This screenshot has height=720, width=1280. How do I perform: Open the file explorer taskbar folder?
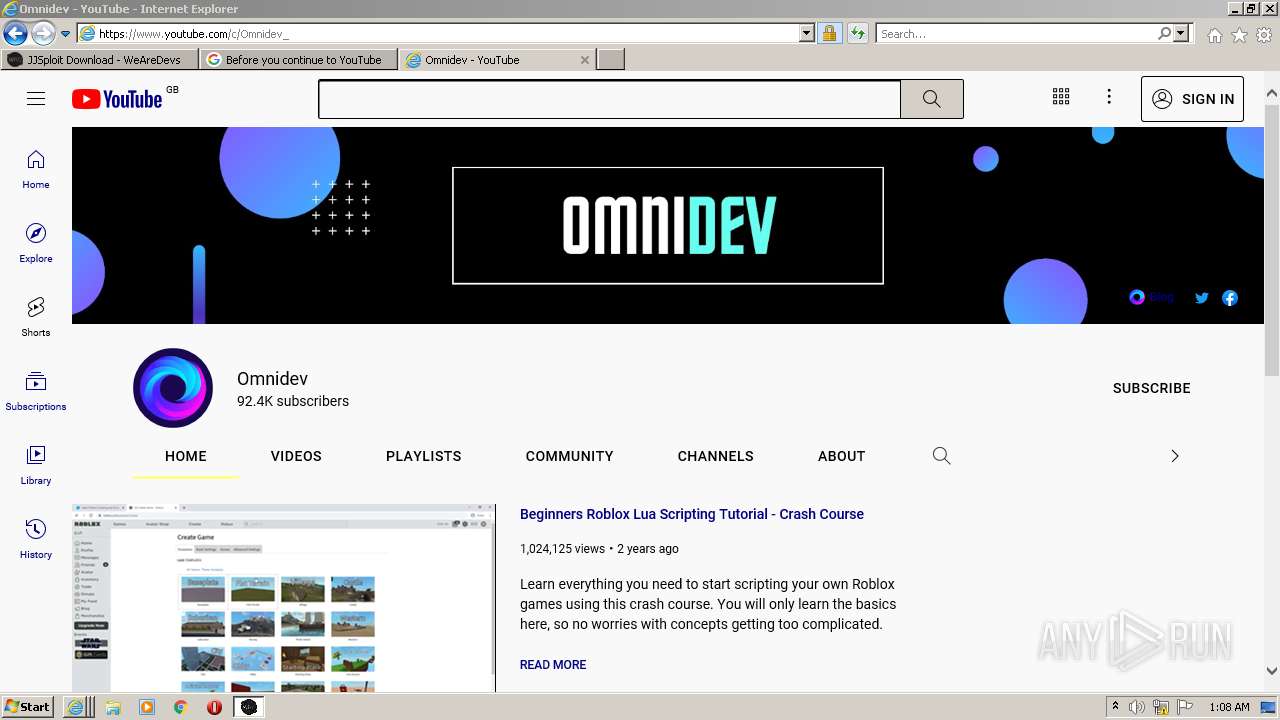(x=113, y=707)
